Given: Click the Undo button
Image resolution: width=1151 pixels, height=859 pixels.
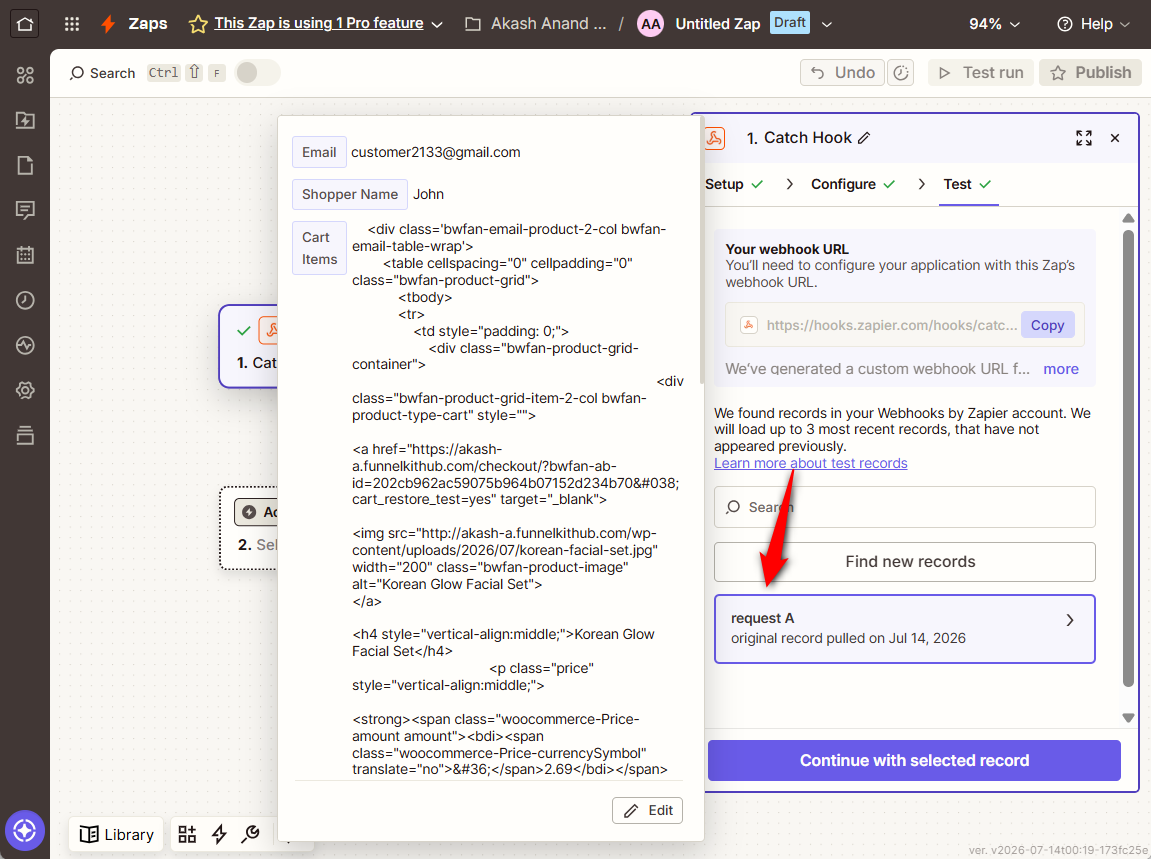Looking at the screenshot, I should coord(842,73).
